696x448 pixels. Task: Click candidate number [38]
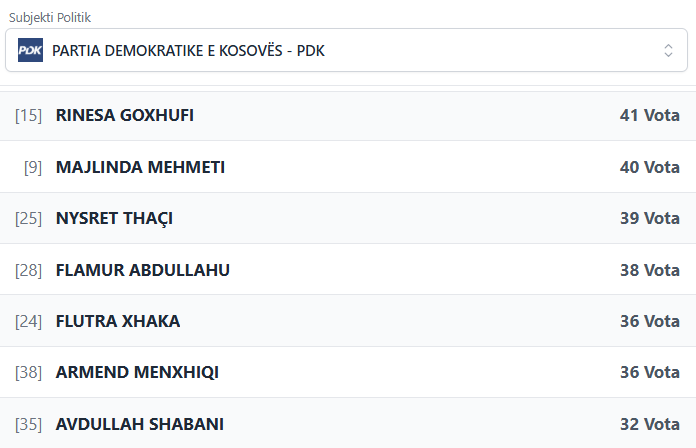click(x=28, y=373)
